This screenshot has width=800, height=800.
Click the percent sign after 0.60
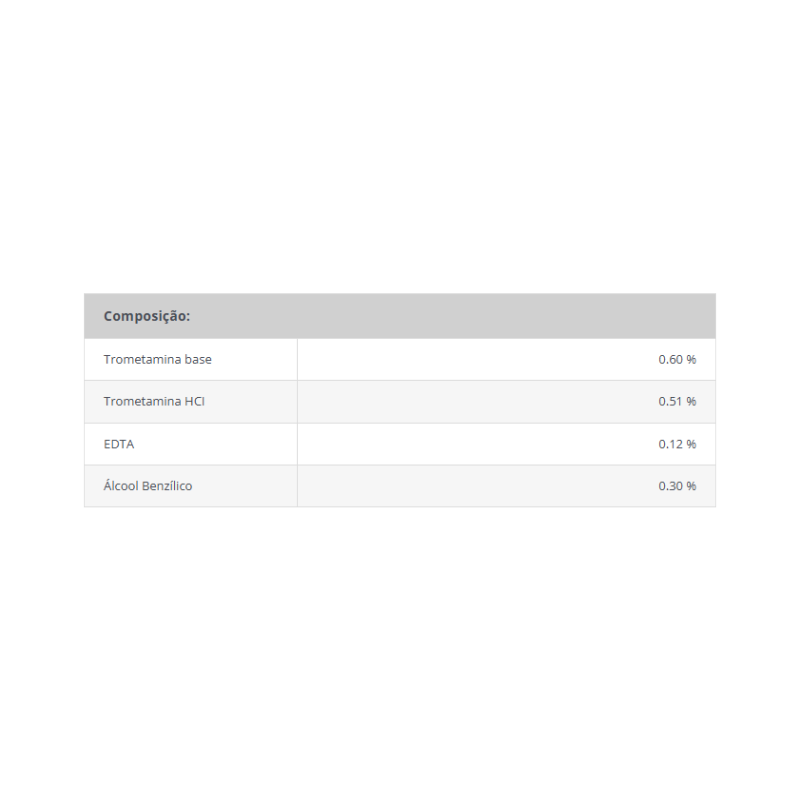pos(691,360)
